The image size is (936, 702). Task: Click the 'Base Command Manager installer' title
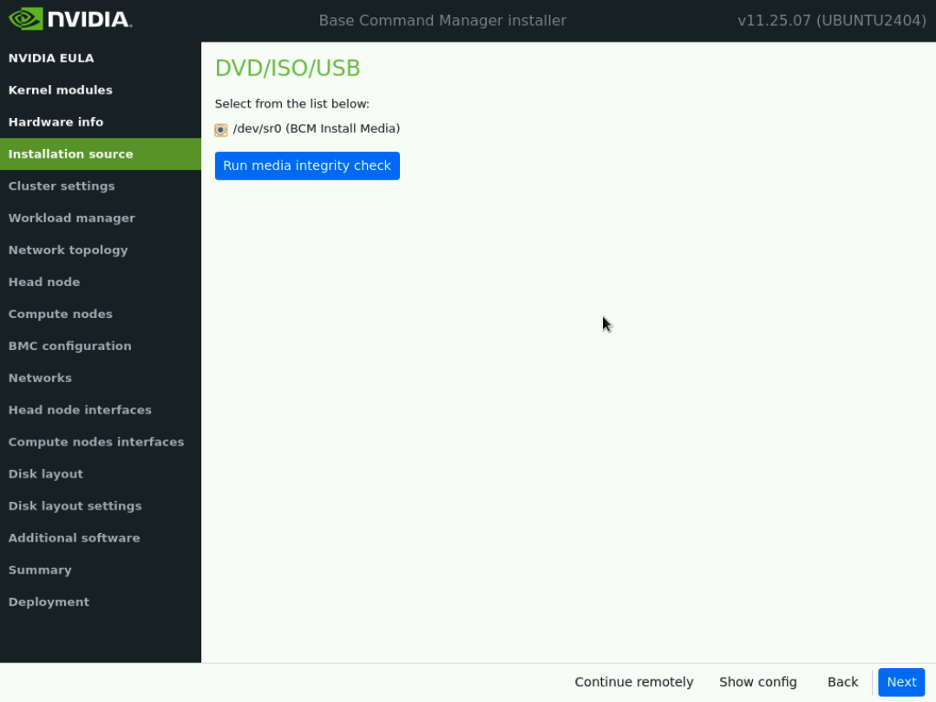coord(442,20)
